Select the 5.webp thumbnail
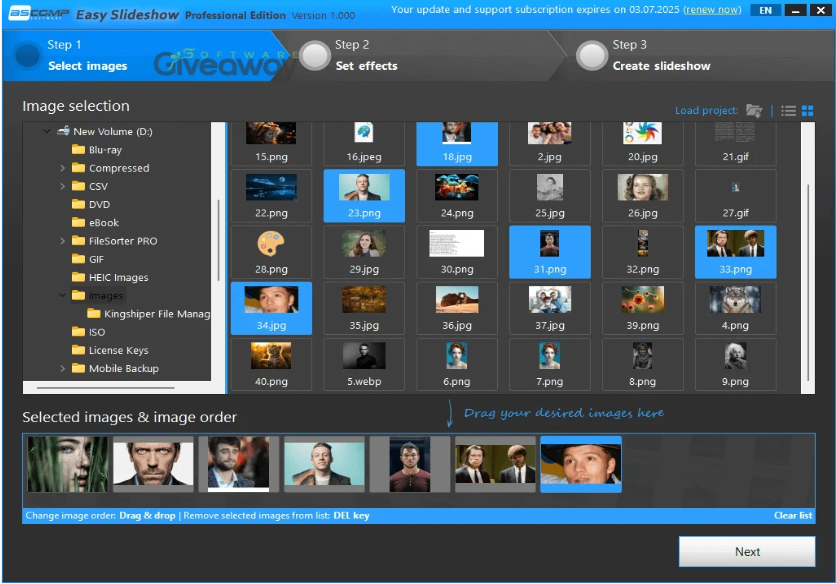836x584 pixels. click(364, 364)
